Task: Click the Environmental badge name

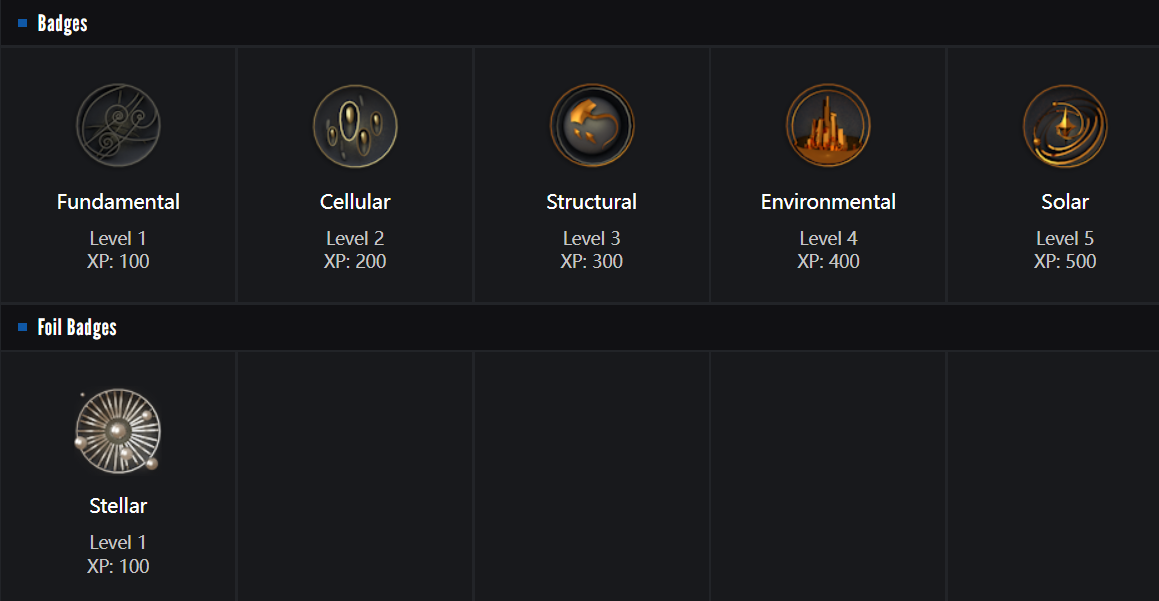Action: point(828,202)
